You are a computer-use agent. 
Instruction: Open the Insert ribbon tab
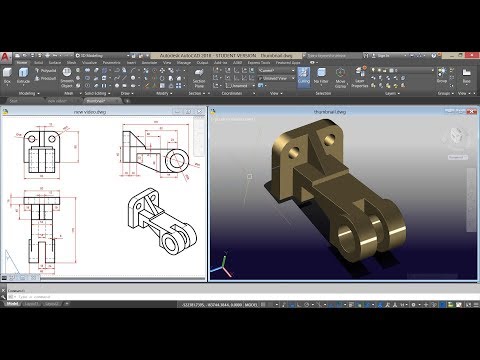(x=131, y=63)
